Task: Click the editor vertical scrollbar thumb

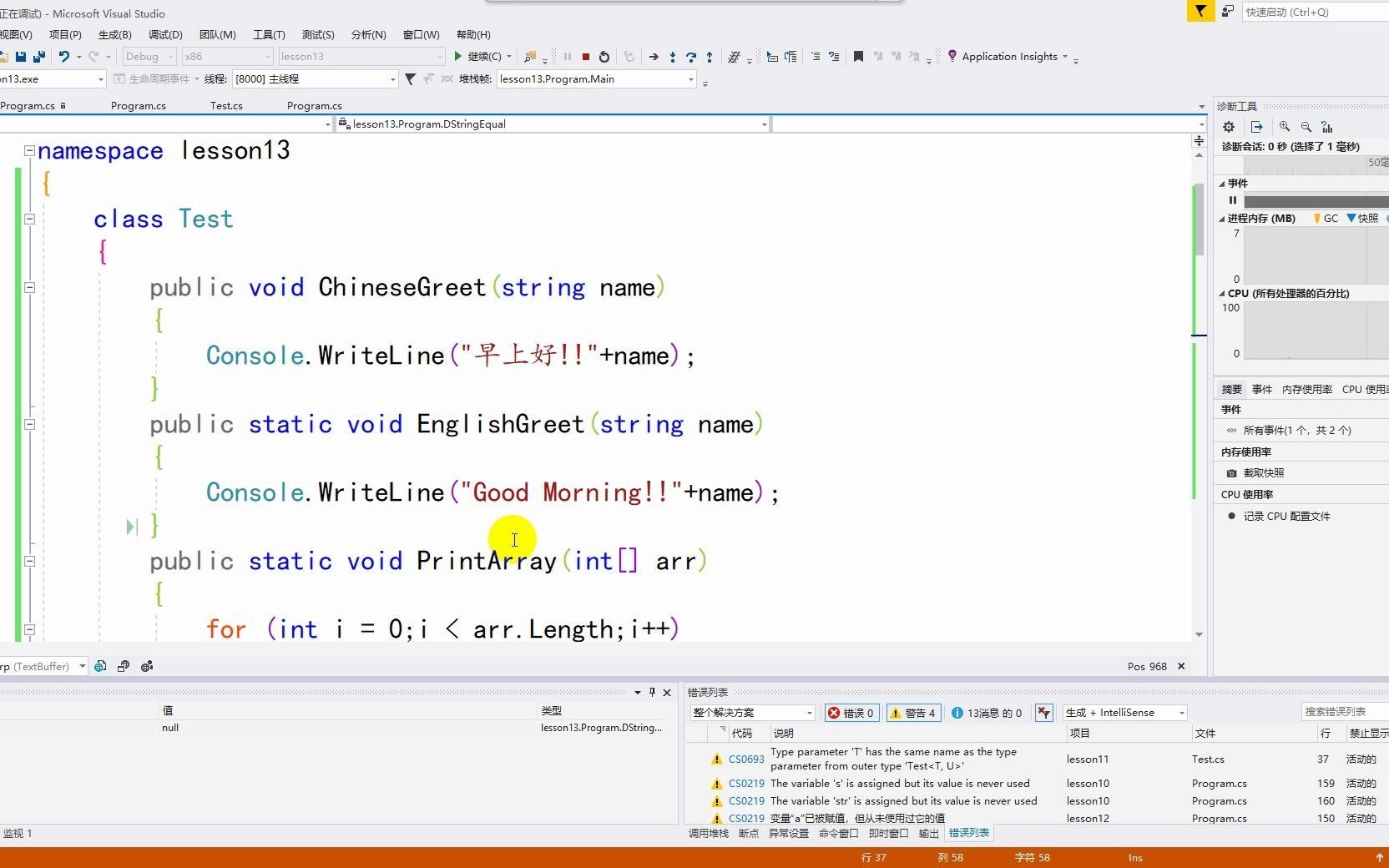Action: point(1200,220)
